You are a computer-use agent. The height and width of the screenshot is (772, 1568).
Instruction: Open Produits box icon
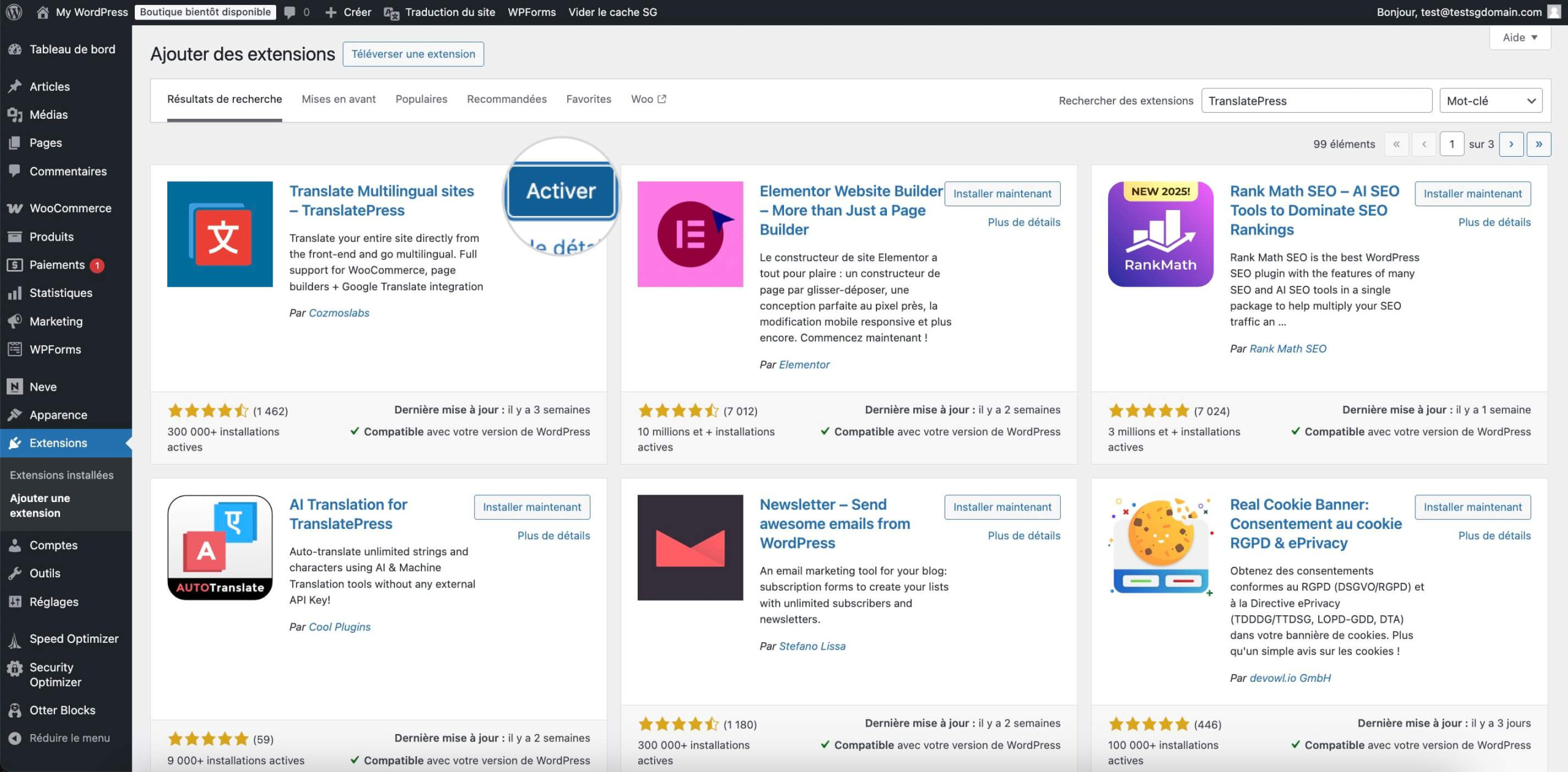pos(15,236)
